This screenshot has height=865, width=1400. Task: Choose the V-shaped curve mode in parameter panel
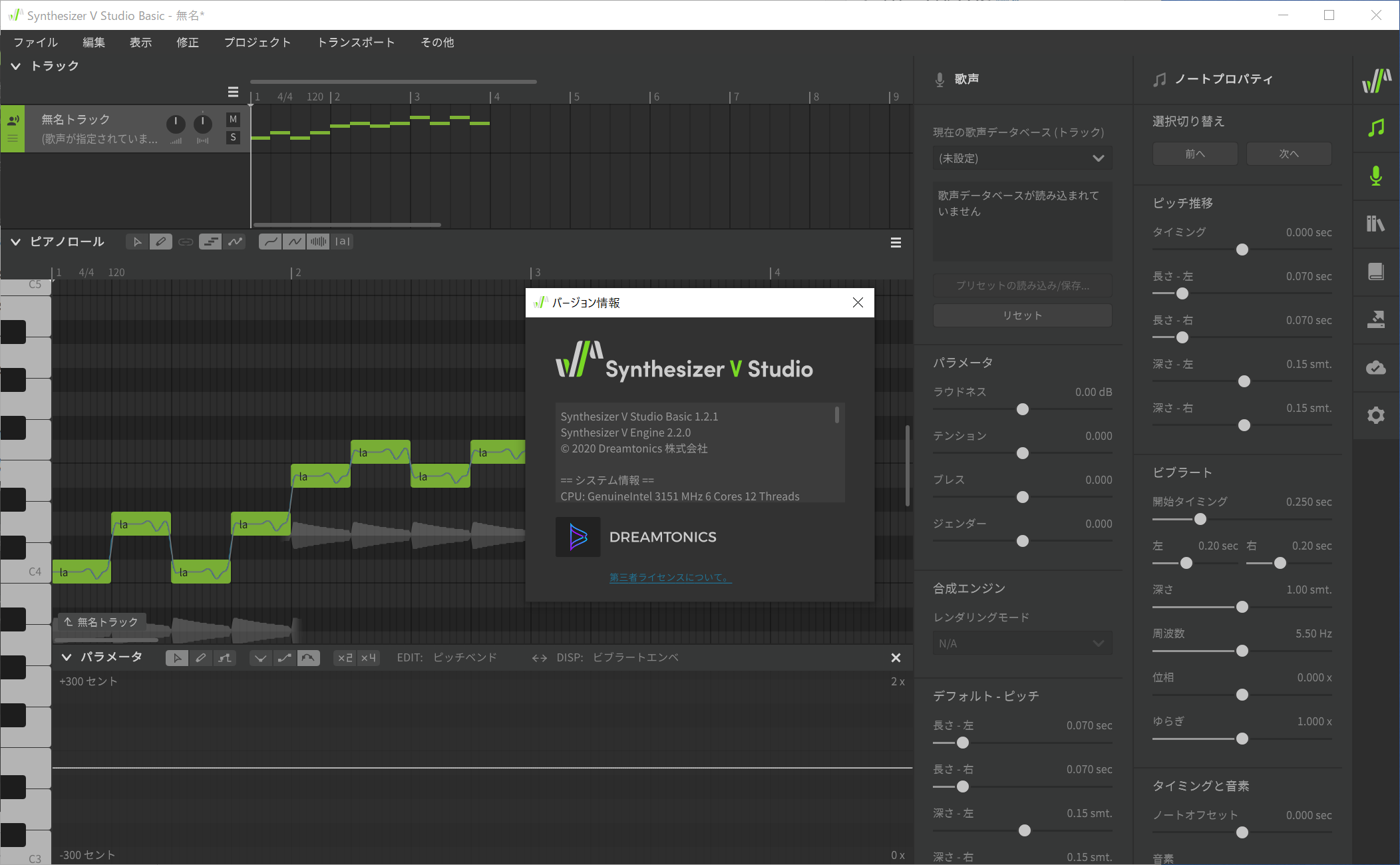(260, 658)
